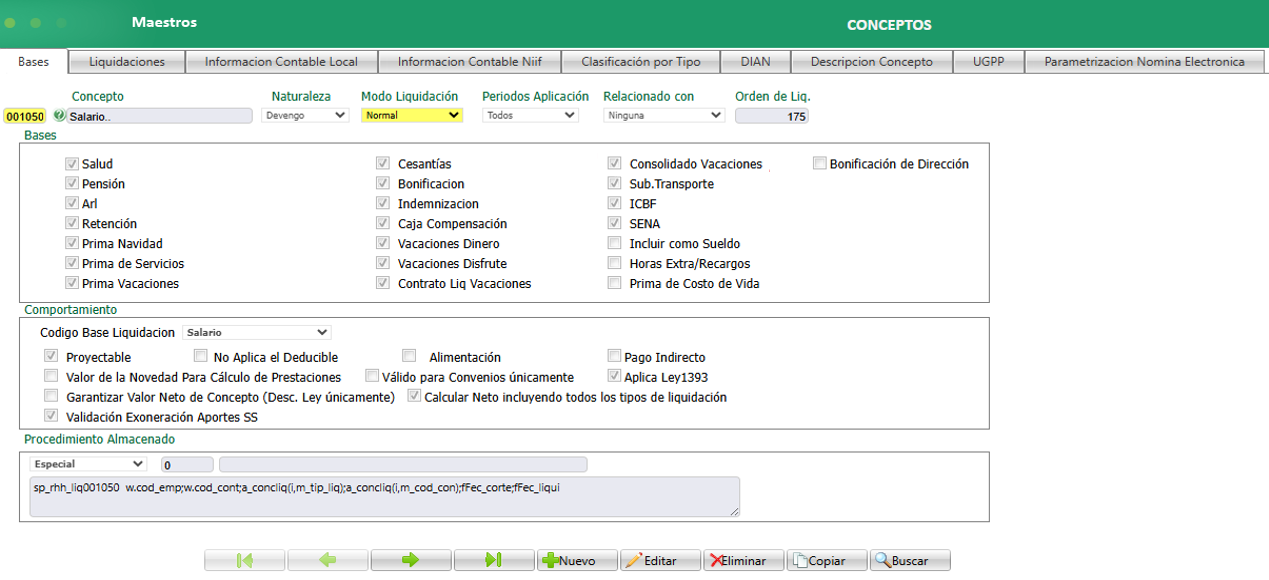Toggle the Consolidado Vacaciones checkbox
1269x580 pixels.
point(615,164)
